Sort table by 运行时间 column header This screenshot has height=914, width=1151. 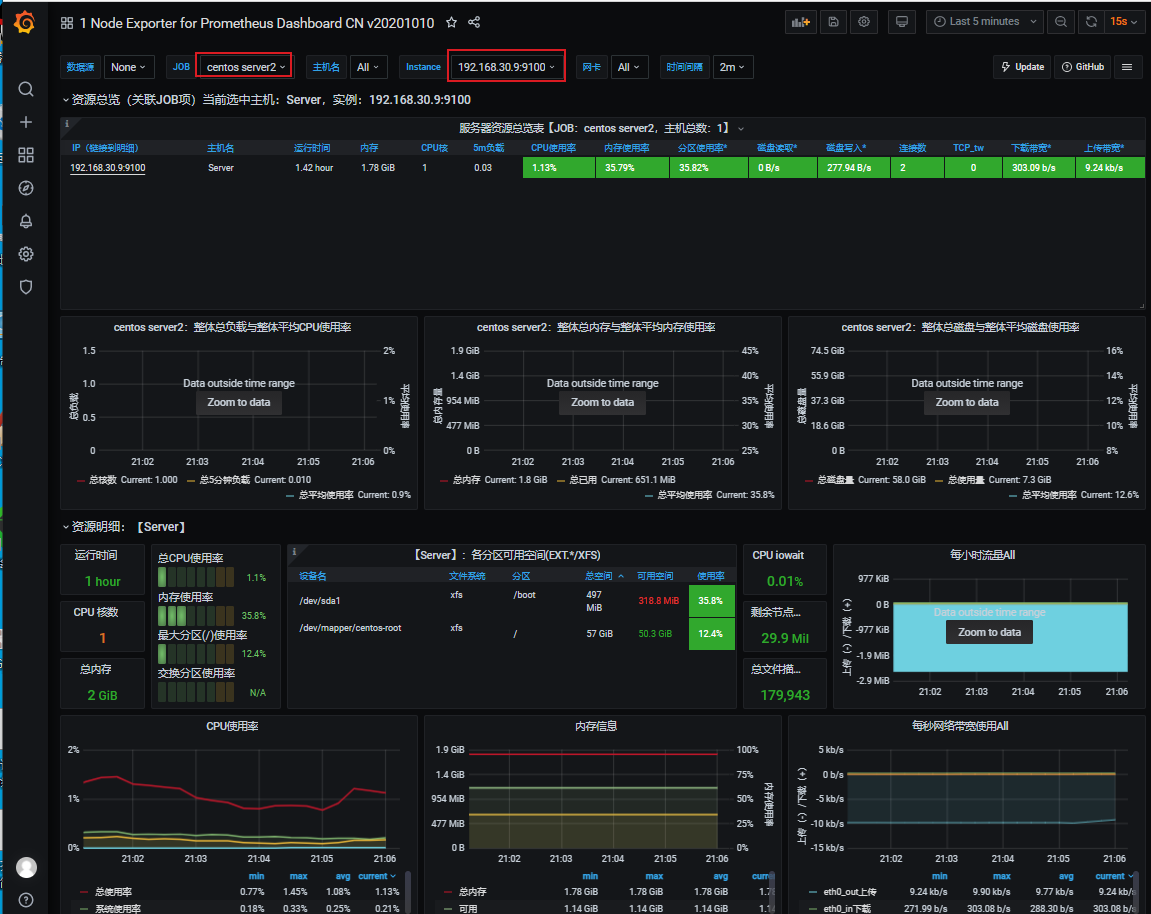311,148
